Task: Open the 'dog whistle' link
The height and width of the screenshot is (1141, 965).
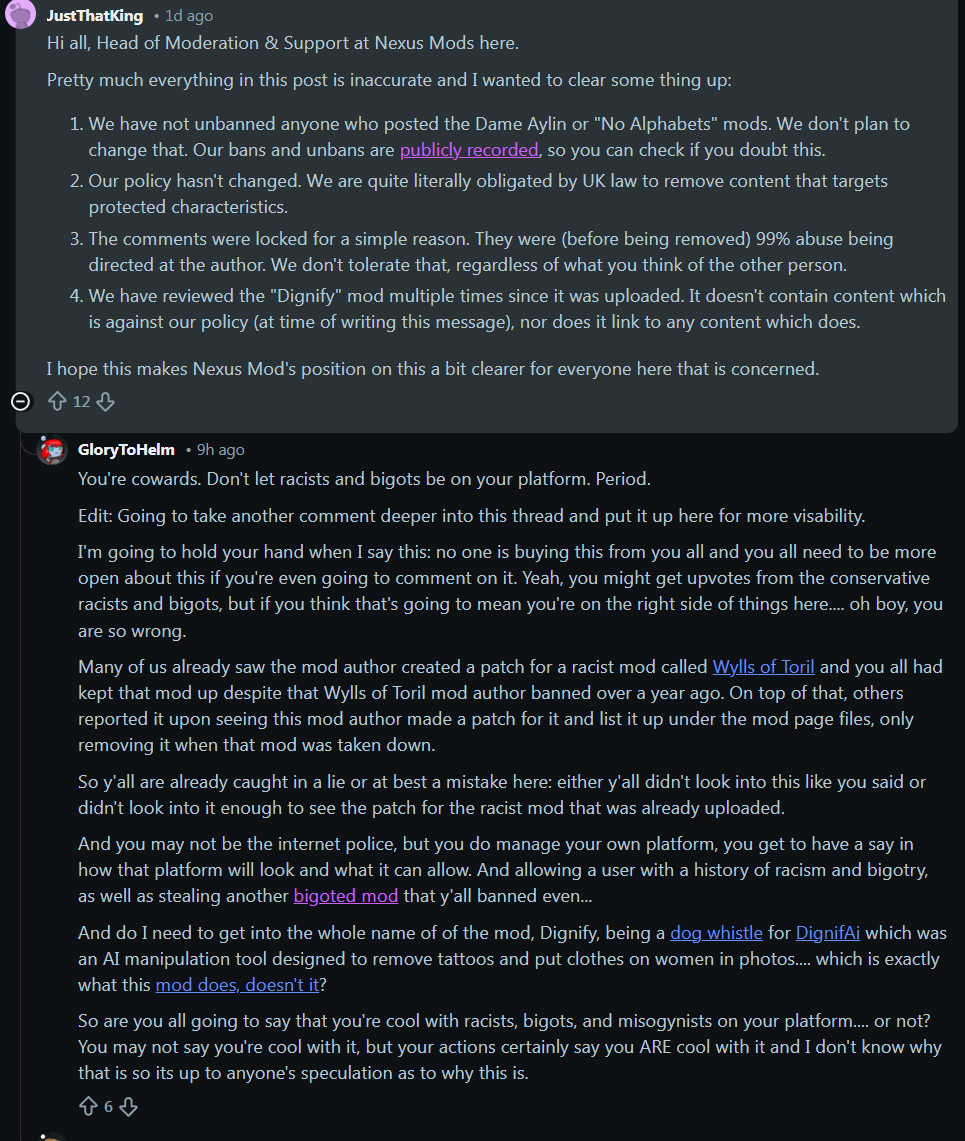Action: (x=716, y=933)
